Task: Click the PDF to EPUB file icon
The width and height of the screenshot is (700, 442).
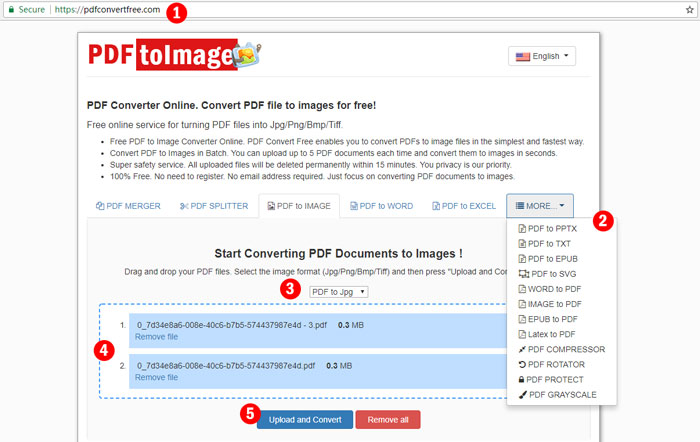Action: click(x=522, y=259)
